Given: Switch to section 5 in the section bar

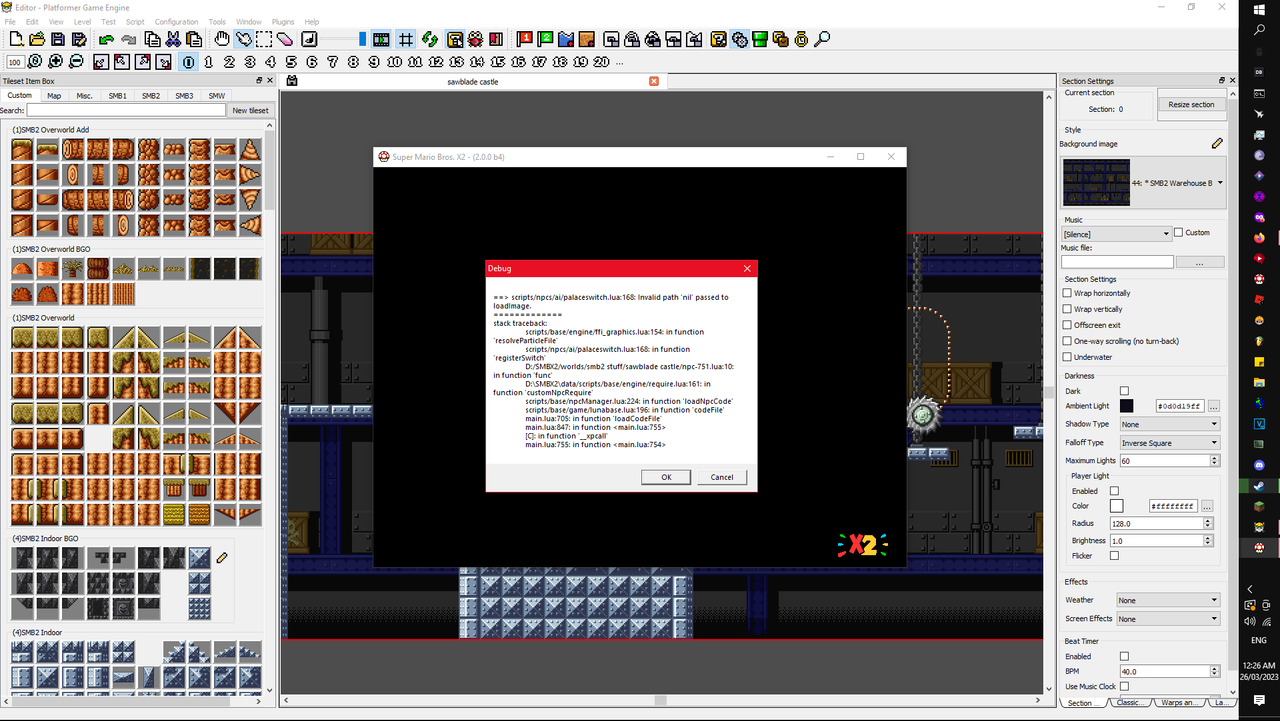Looking at the screenshot, I should [x=291, y=62].
